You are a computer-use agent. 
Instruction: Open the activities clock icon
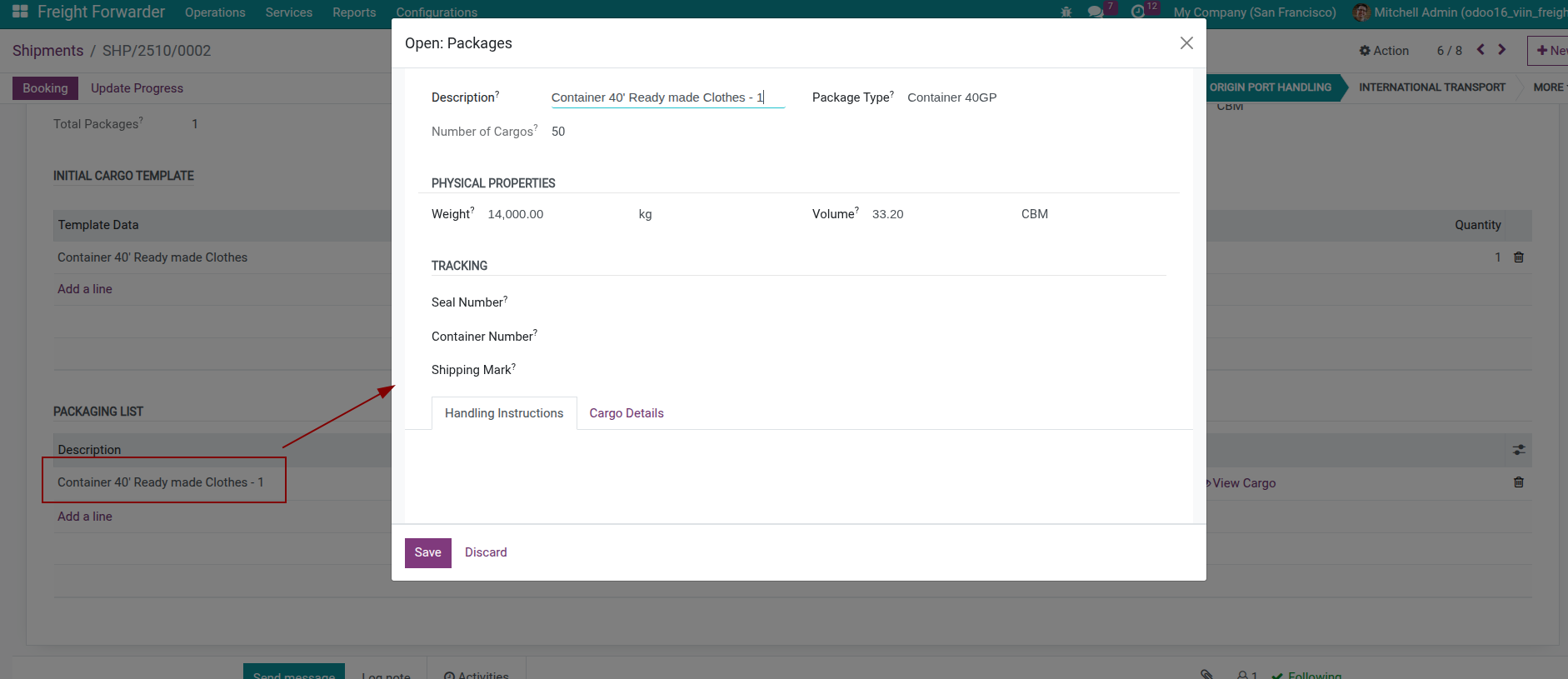pyautogui.click(x=1138, y=12)
